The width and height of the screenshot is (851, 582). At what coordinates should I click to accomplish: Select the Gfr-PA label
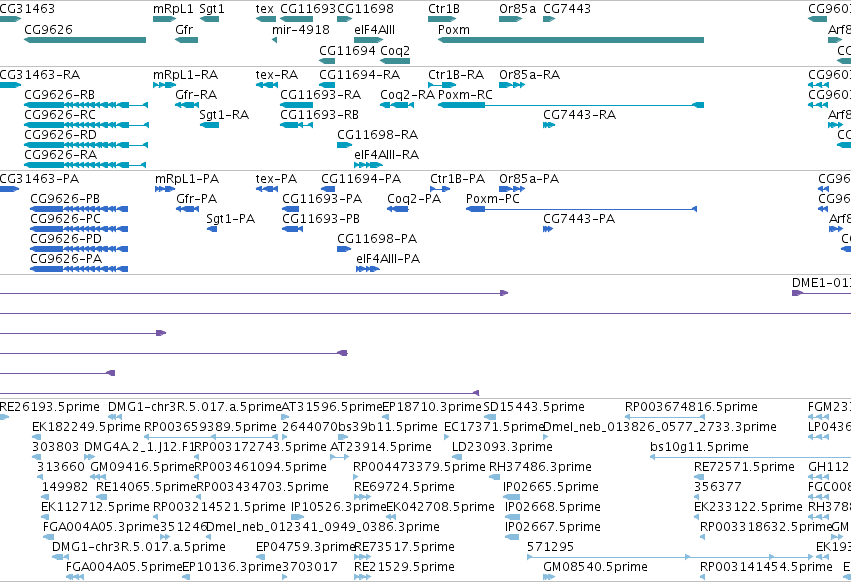(x=196, y=199)
